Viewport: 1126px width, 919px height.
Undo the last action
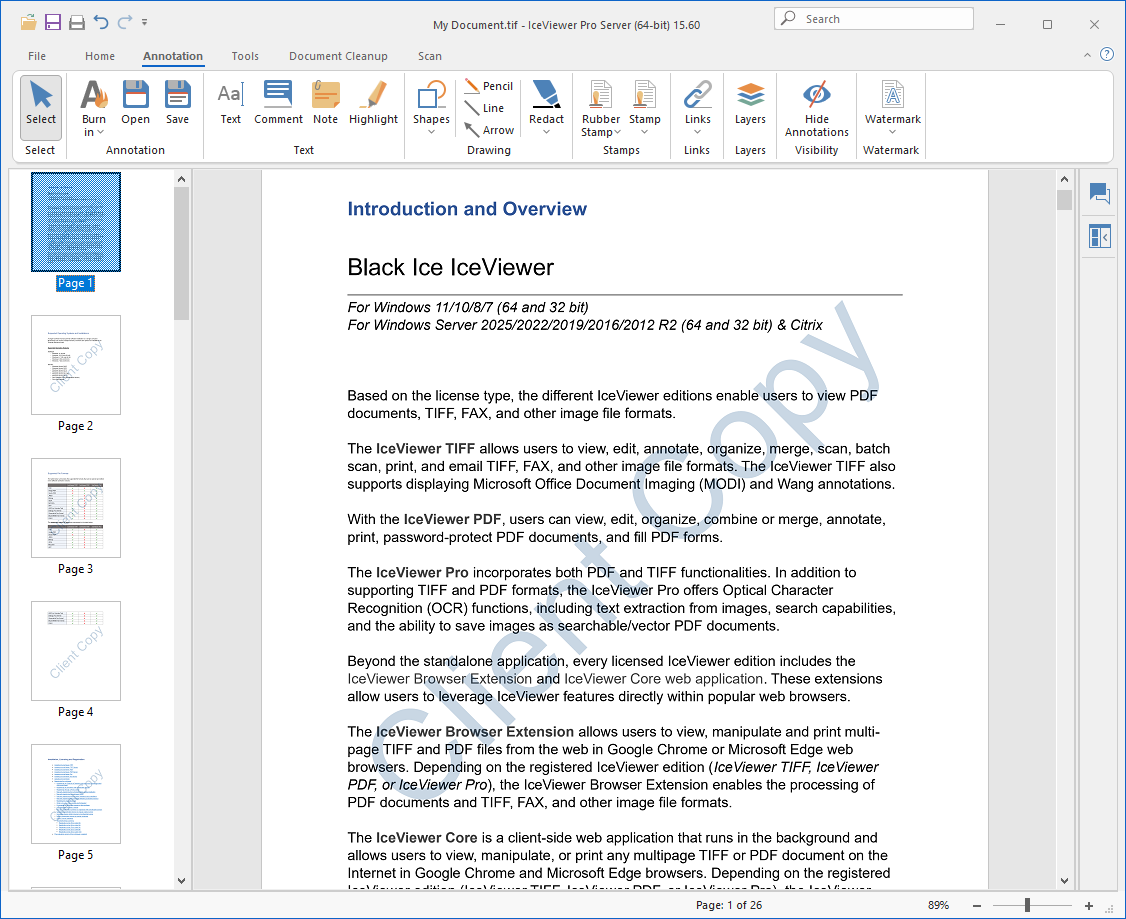tap(101, 23)
